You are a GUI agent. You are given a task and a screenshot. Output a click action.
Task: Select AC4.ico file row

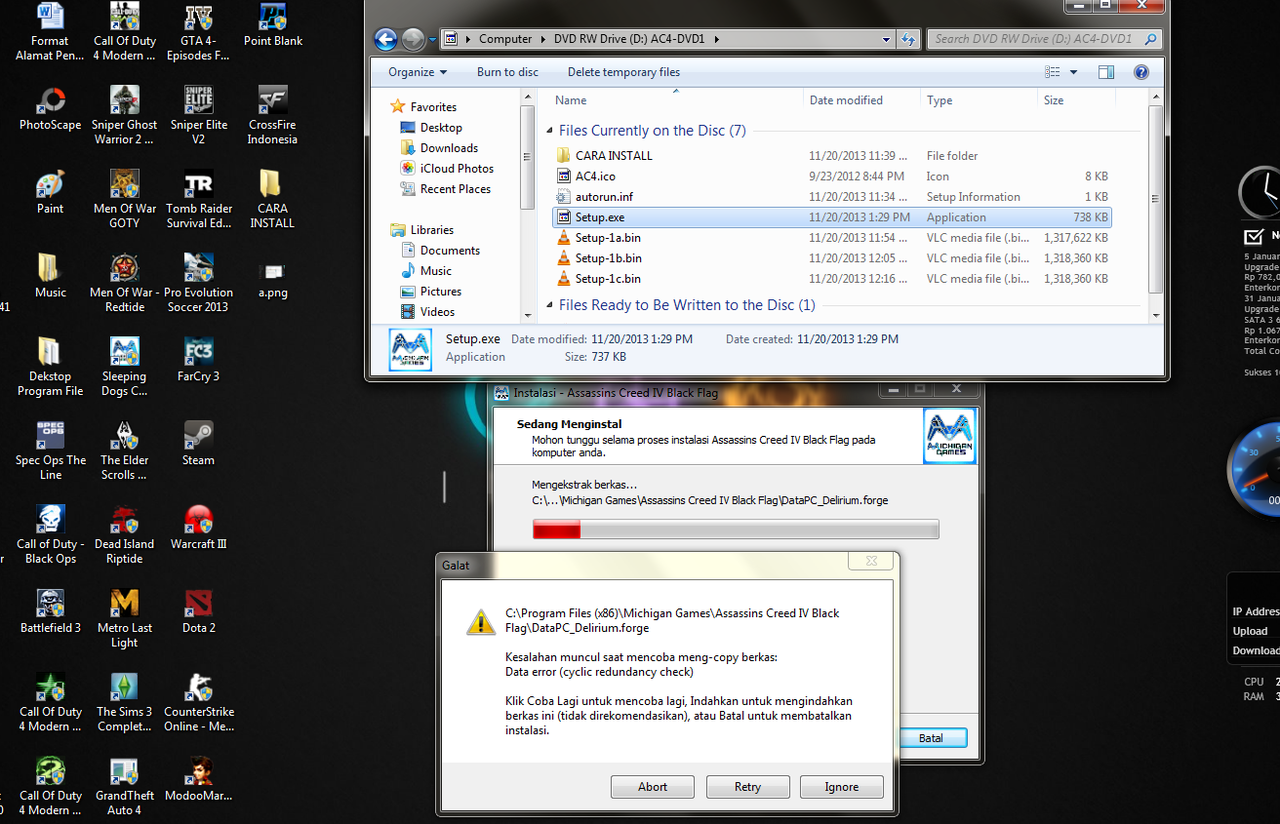pyautogui.click(x=831, y=176)
